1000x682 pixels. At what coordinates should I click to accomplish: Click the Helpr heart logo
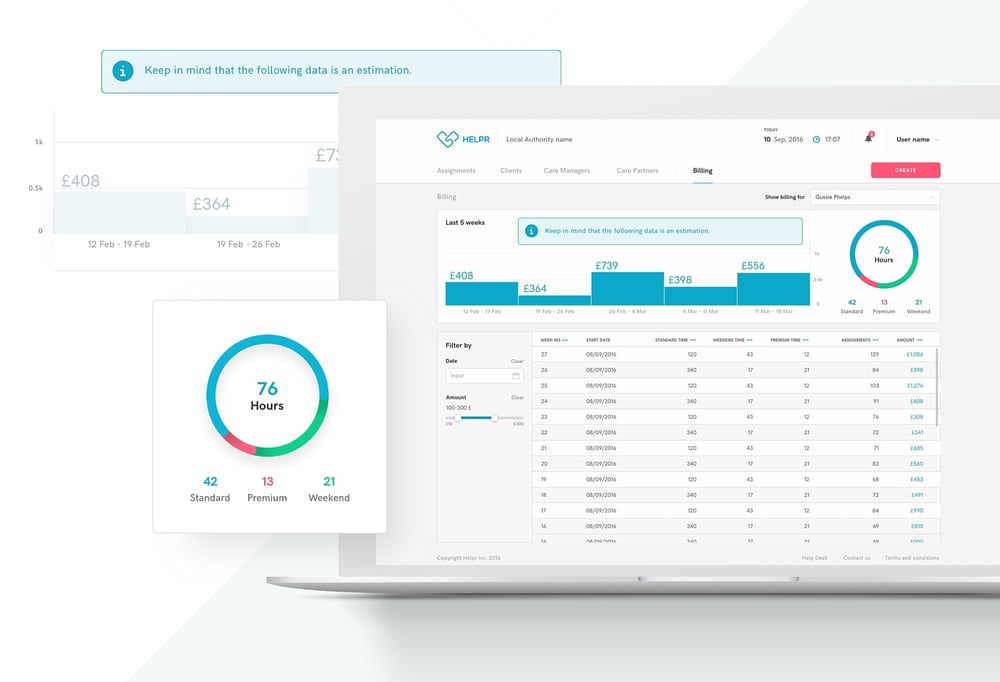447,139
